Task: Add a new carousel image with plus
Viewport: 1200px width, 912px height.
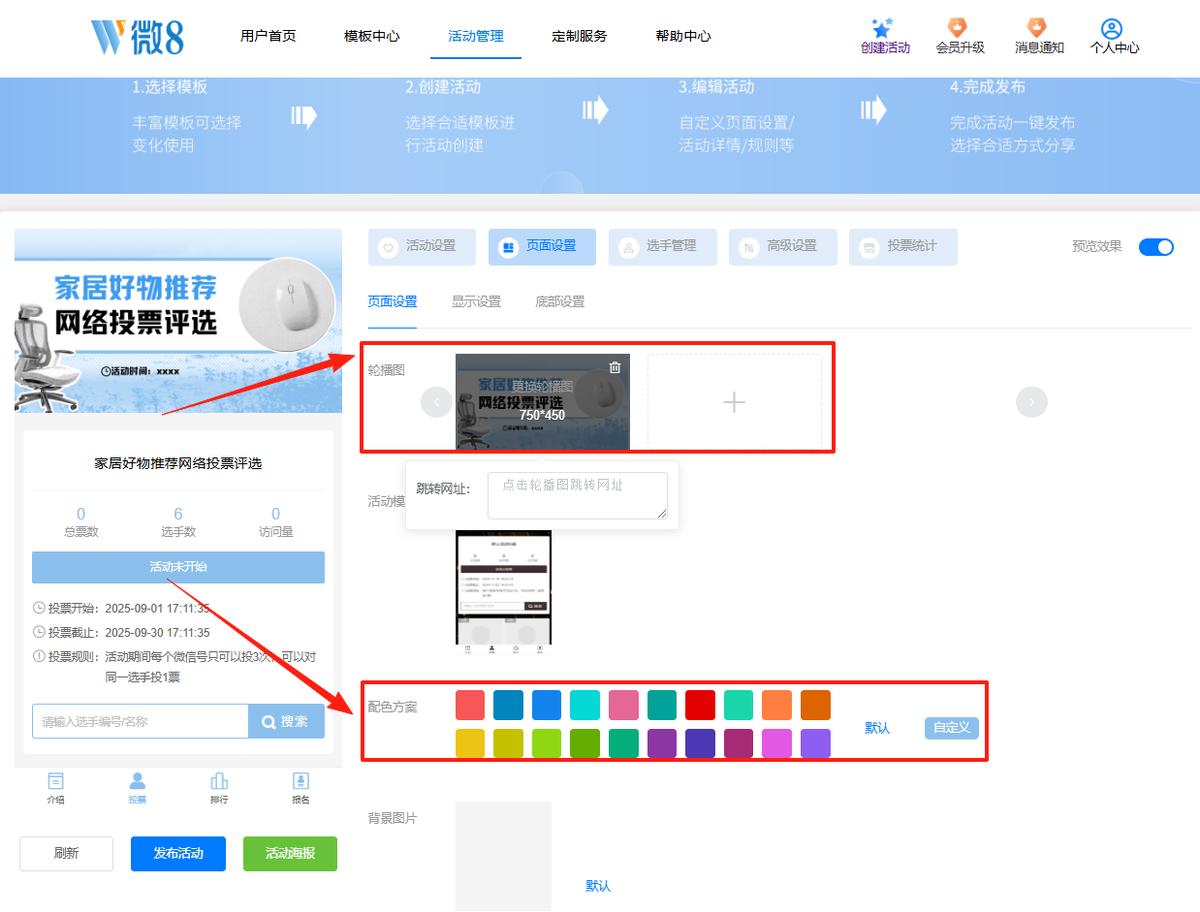Action: [734, 402]
